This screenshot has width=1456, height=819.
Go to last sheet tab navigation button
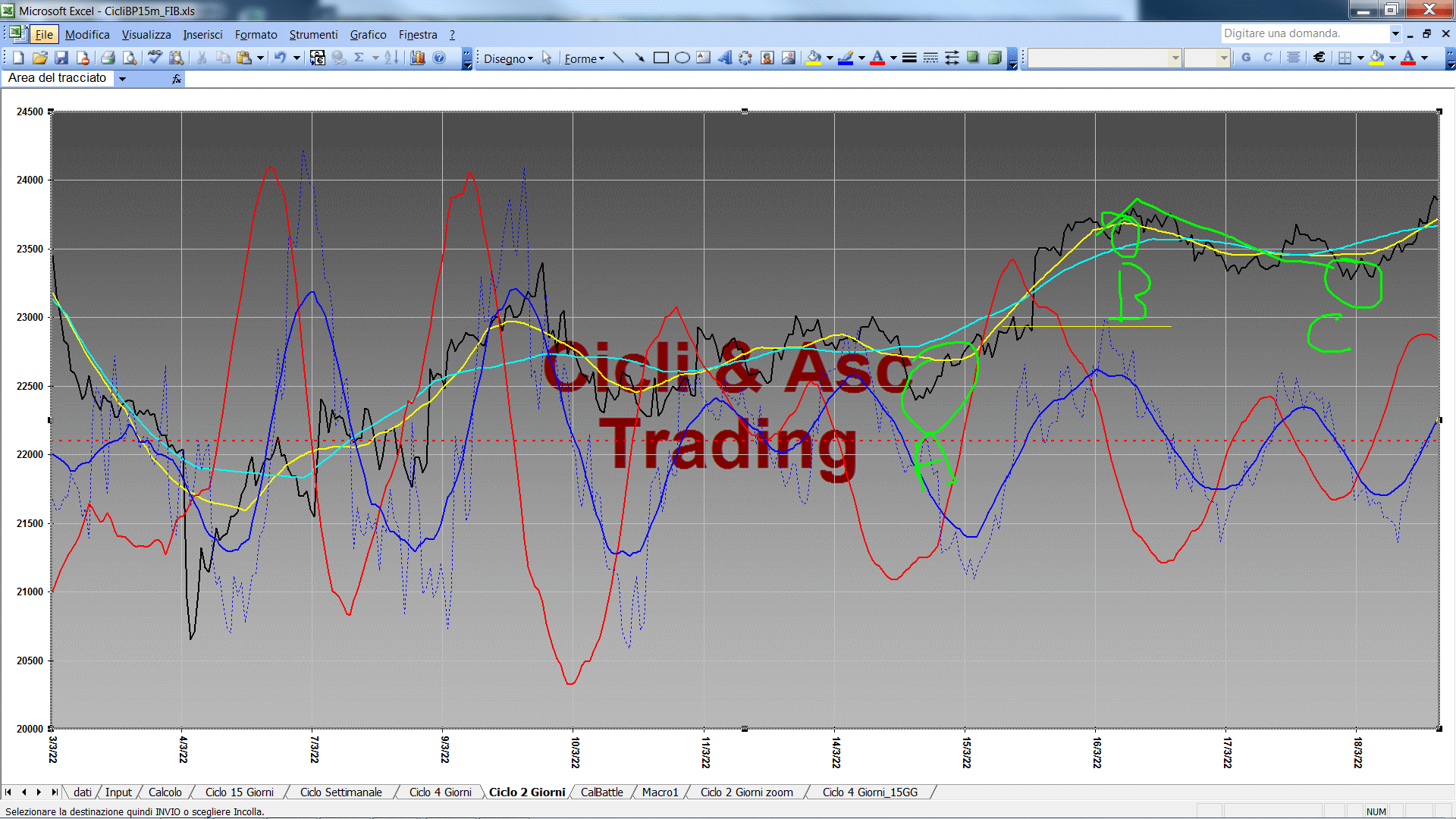tap(54, 792)
